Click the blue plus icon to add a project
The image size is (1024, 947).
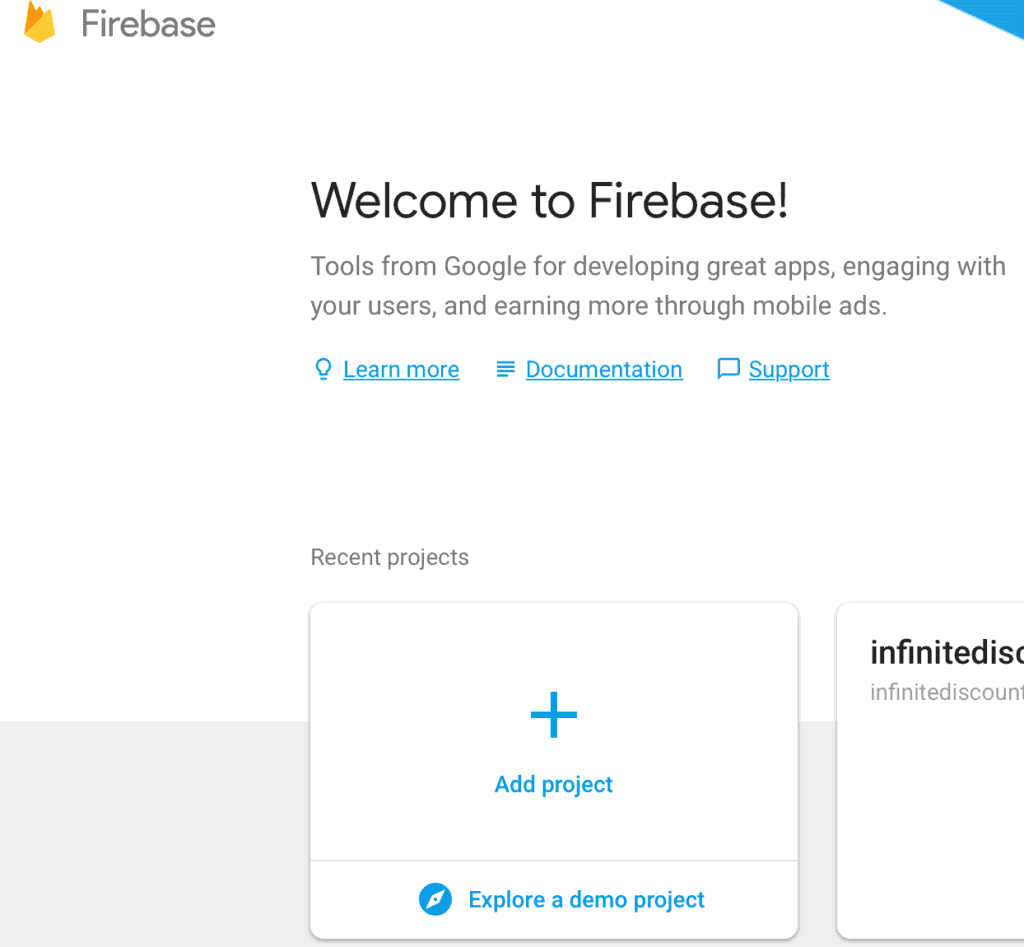[553, 714]
